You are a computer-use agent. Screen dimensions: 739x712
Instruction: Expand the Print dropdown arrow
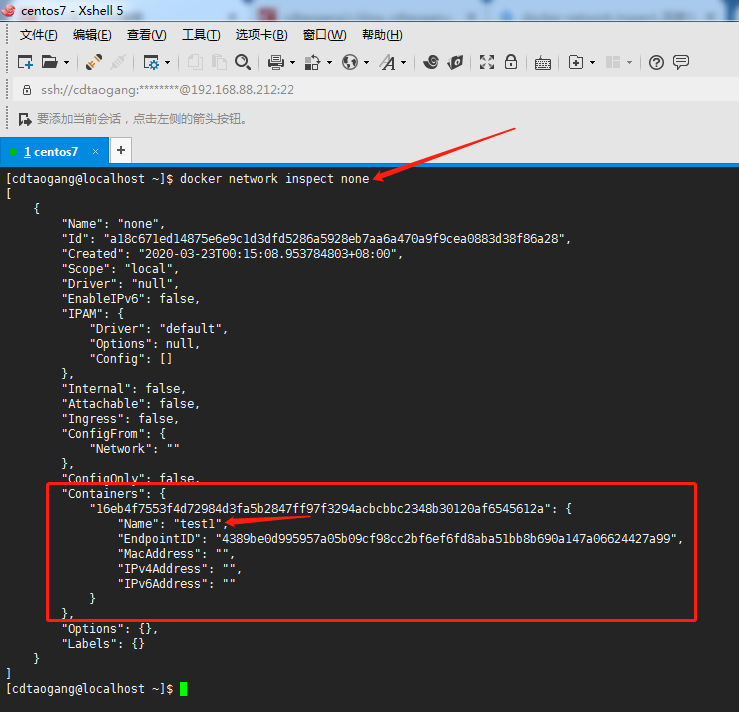coord(293,62)
